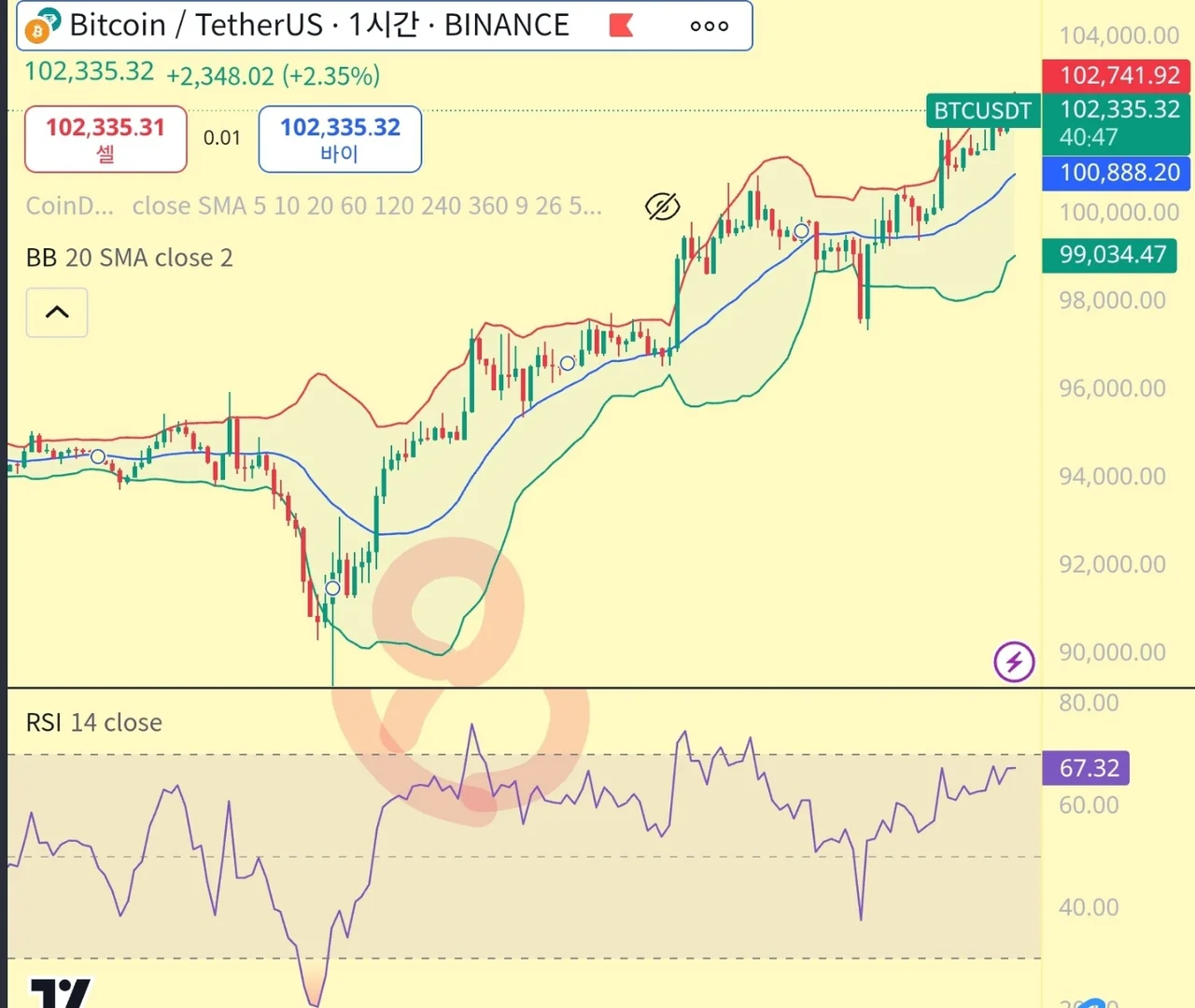Click the CoinD... close SMA indicator label
The image size is (1195, 1008).
(314, 205)
